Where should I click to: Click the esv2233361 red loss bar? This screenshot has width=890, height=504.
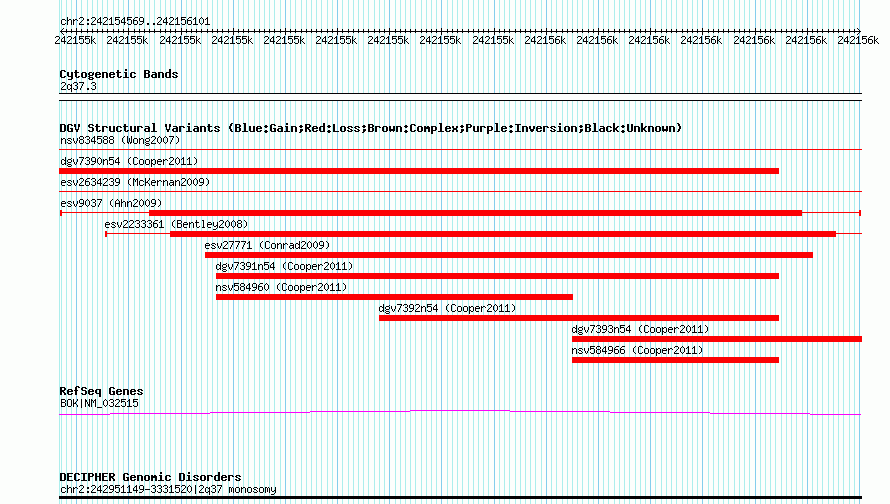(x=503, y=234)
